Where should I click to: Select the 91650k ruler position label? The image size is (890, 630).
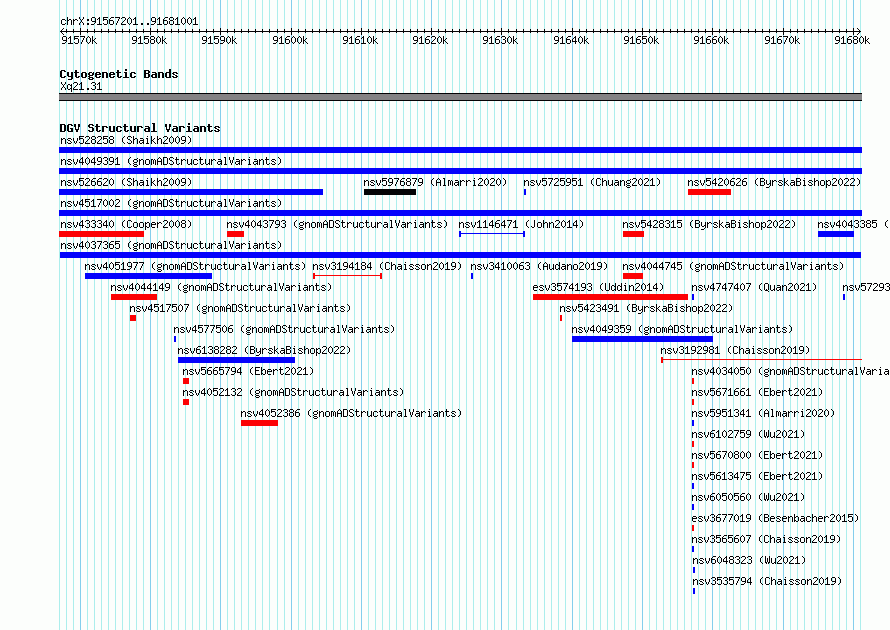pyautogui.click(x=641, y=40)
